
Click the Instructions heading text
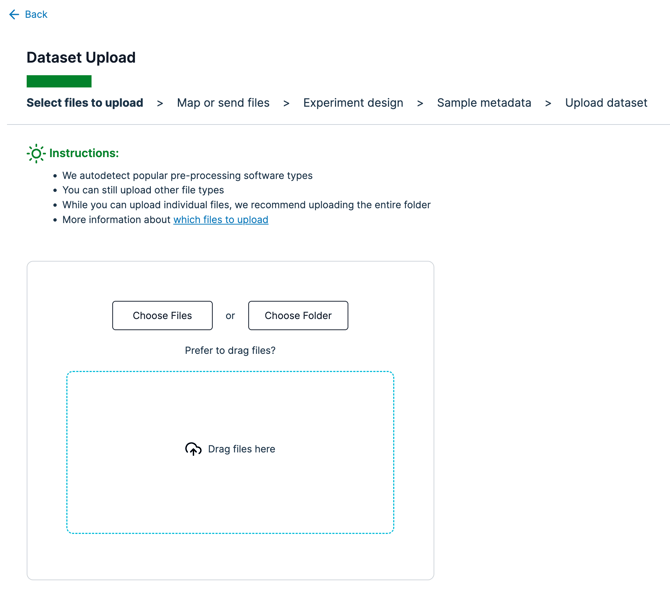click(x=84, y=153)
